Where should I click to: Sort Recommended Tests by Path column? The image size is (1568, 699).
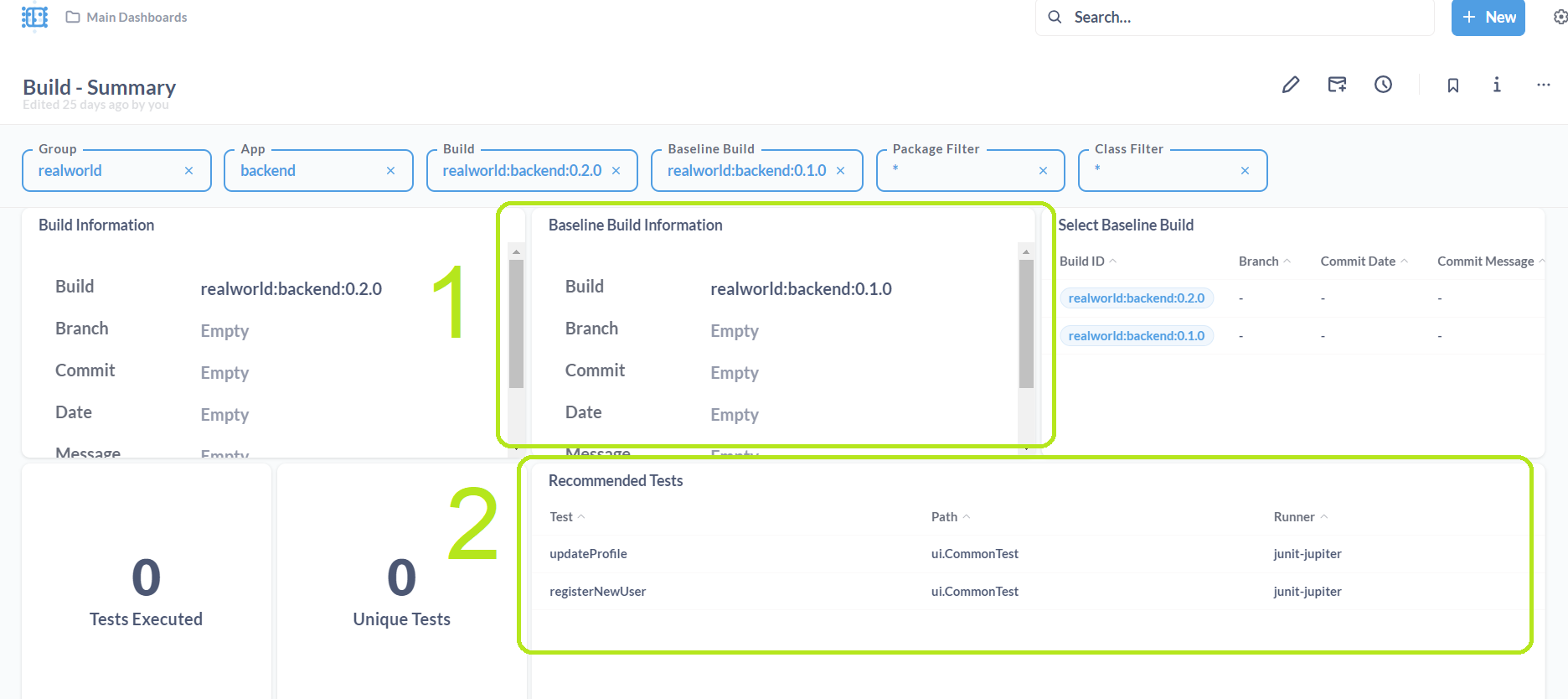(951, 516)
